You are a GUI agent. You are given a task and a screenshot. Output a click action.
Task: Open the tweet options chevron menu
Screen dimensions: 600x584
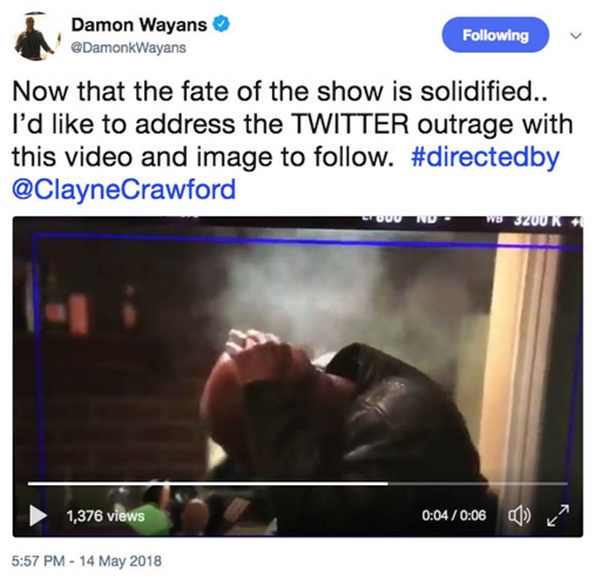point(576,36)
